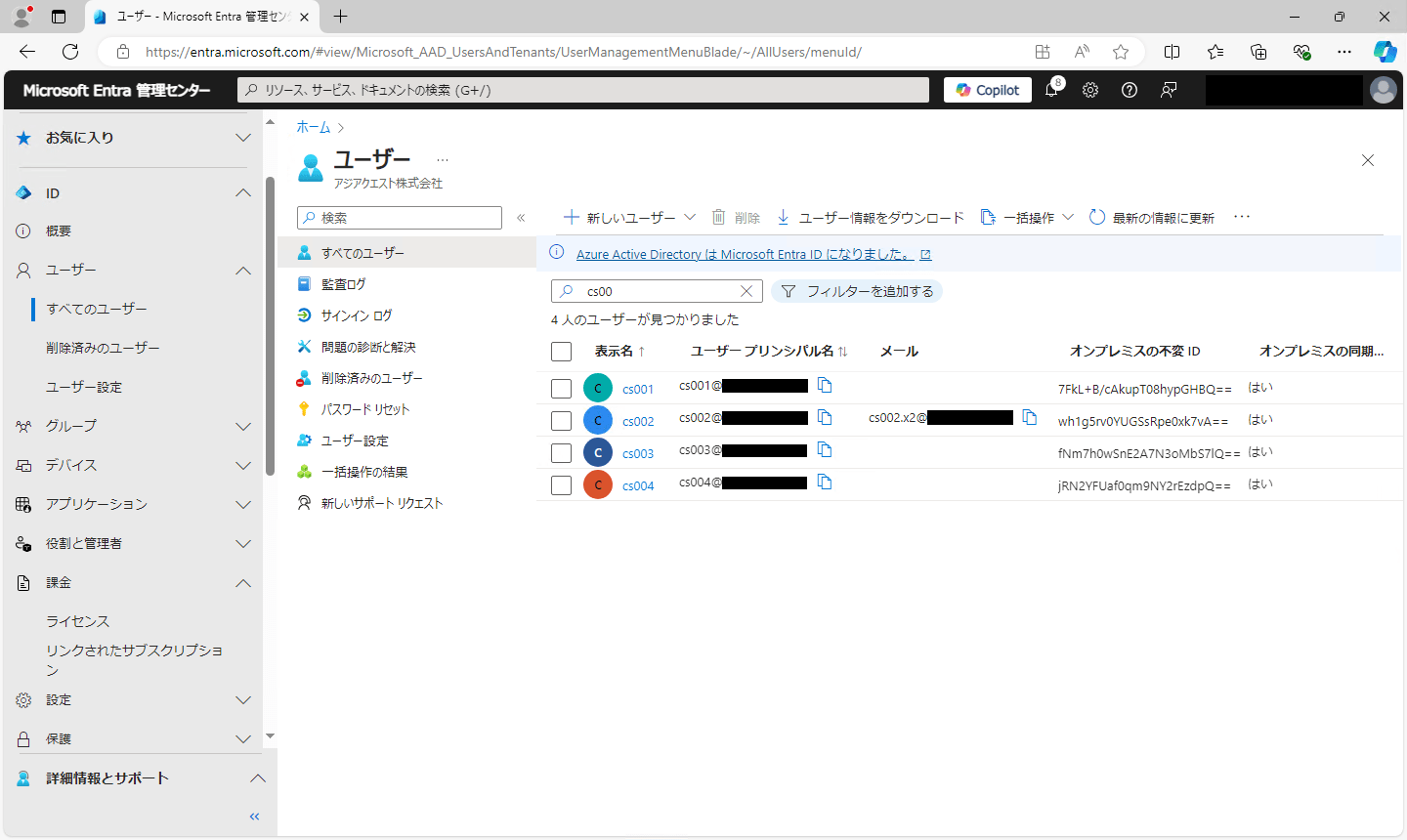Open Read aloud icon in address bar
This screenshot has height=840, width=1407.
(x=1082, y=52)
